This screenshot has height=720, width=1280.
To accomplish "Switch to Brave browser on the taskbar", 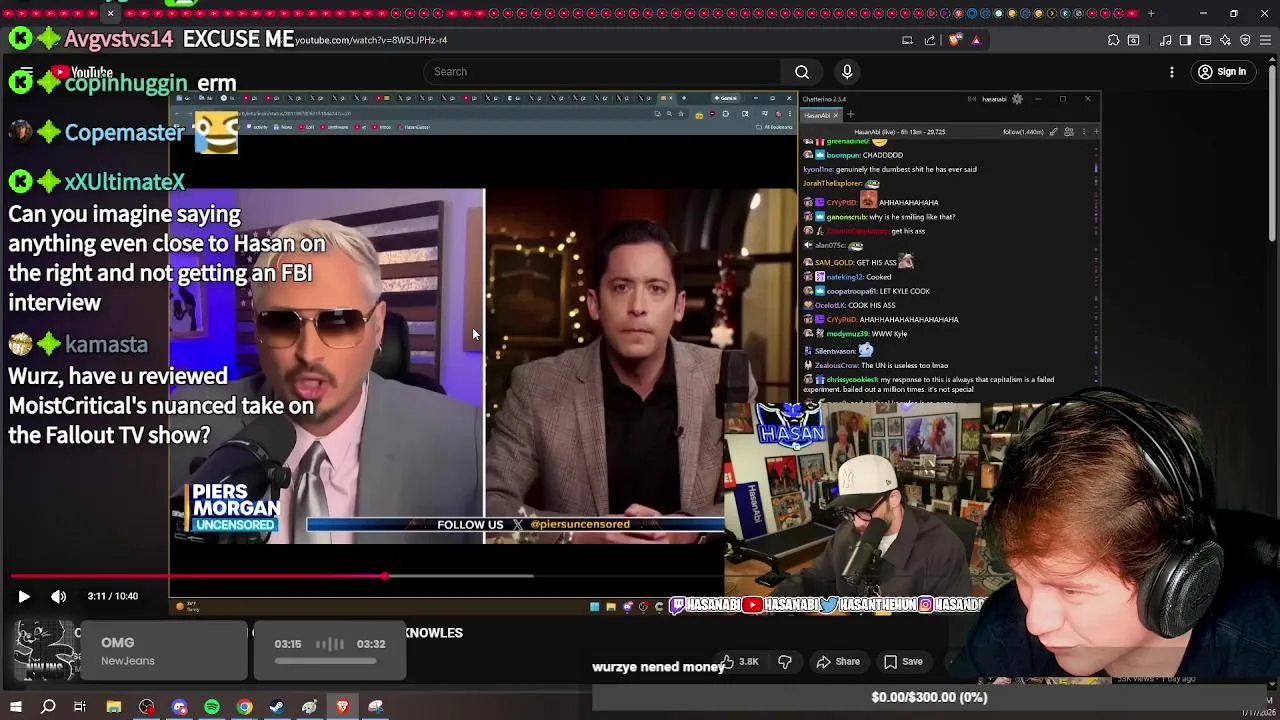I will tap(342, 707).
